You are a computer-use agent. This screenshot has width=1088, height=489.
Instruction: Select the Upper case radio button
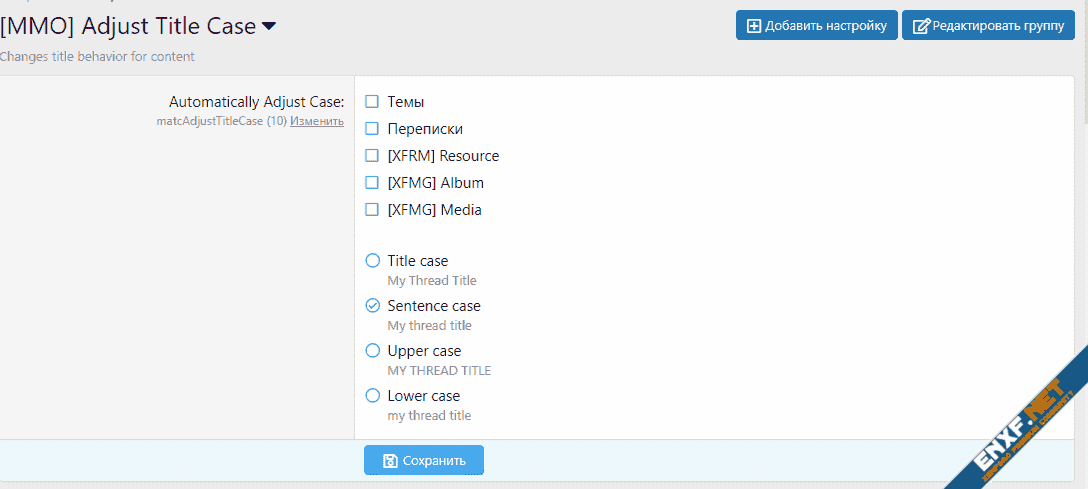pos(373,351)
